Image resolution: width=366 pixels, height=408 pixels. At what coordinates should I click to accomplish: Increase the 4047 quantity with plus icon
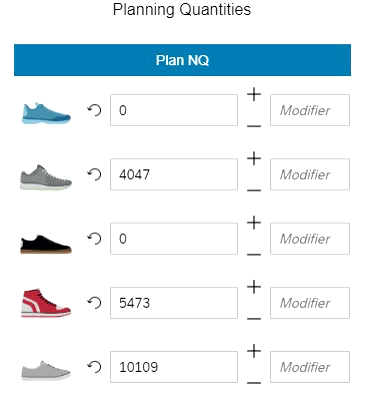tap(254, 158)
